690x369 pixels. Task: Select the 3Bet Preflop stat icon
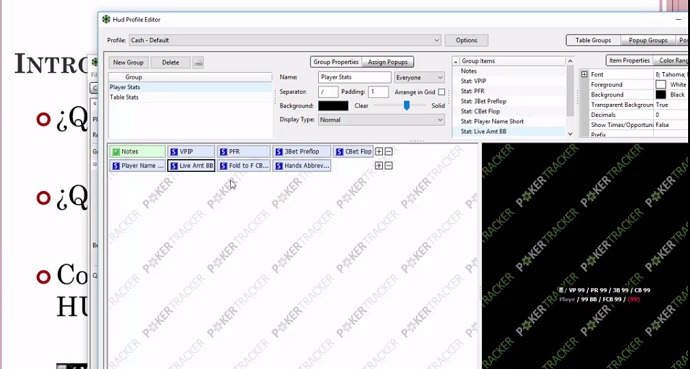pos(279,152)
